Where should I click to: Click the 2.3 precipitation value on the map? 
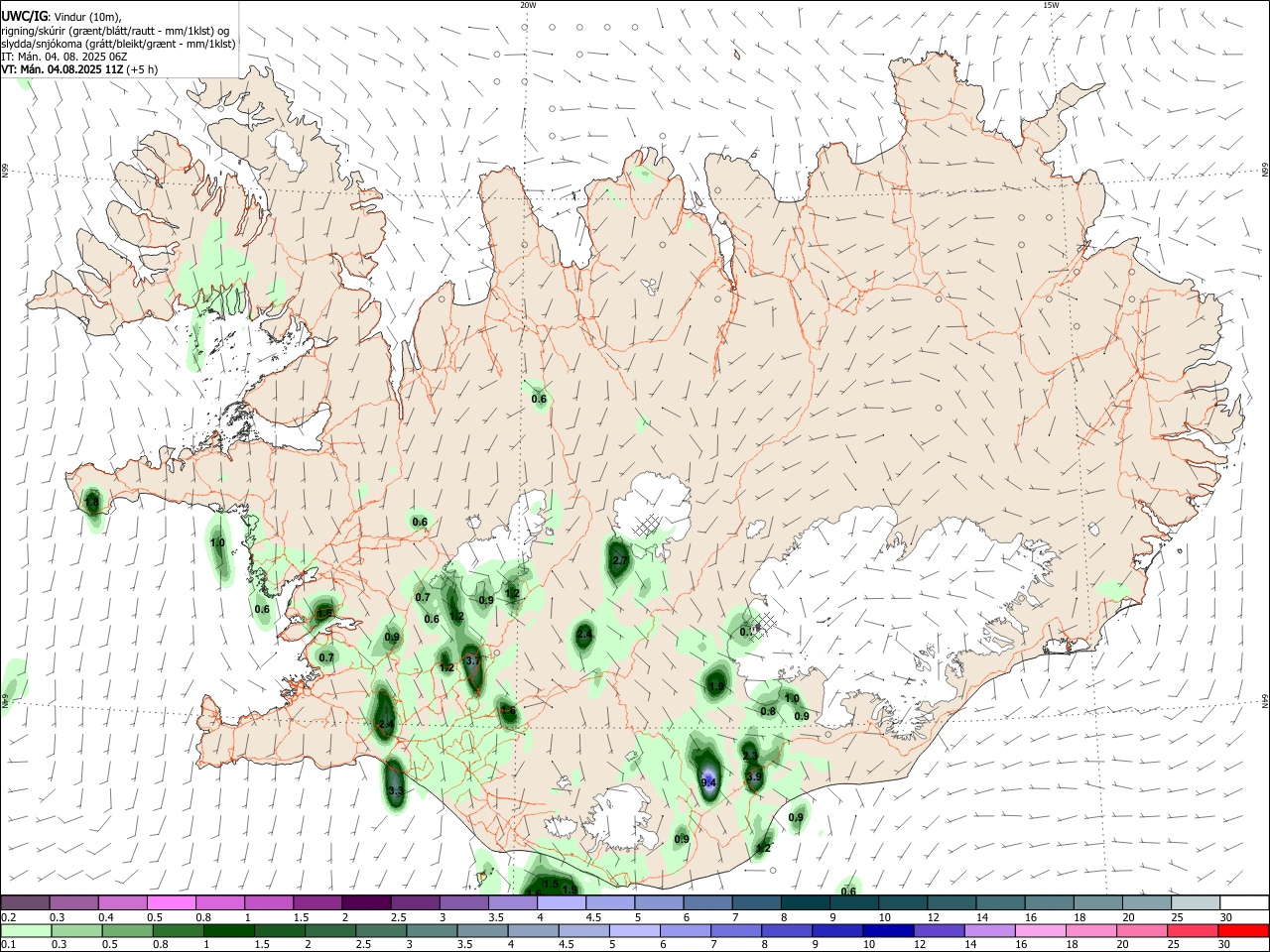(x=750, y=757)
